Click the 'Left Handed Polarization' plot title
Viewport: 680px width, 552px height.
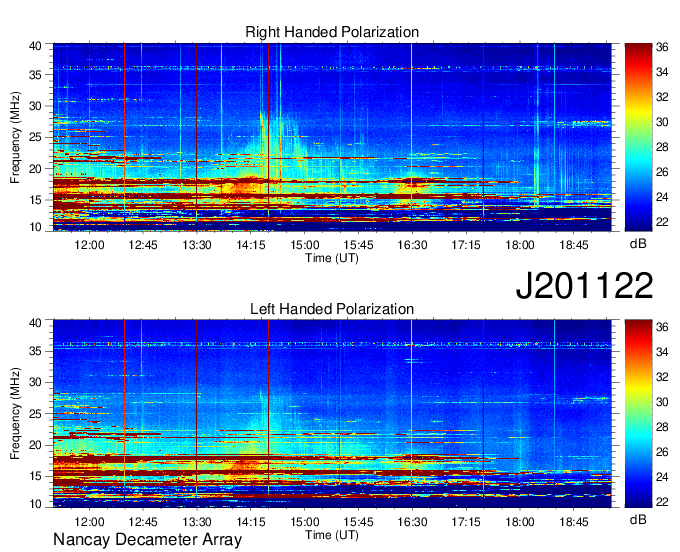[x=332, y=309]
